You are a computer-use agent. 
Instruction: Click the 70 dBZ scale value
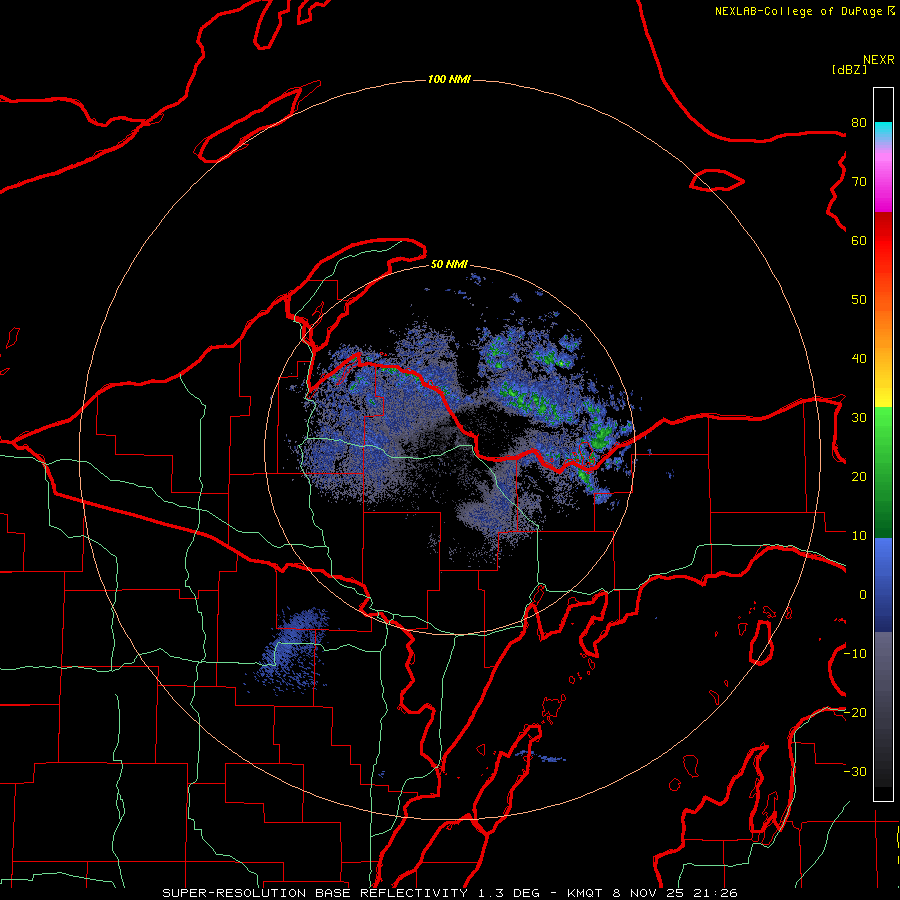coord(859,181)
